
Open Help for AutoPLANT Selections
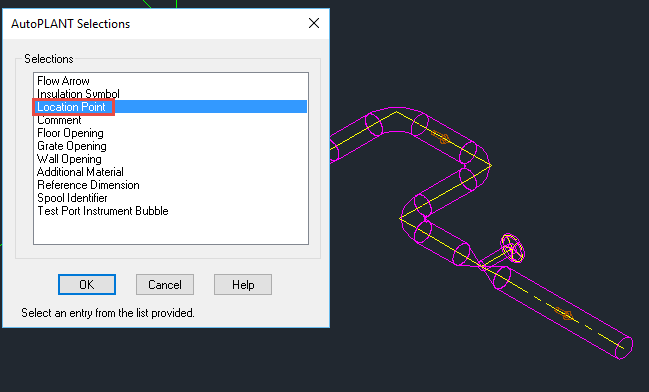(243, 285)
